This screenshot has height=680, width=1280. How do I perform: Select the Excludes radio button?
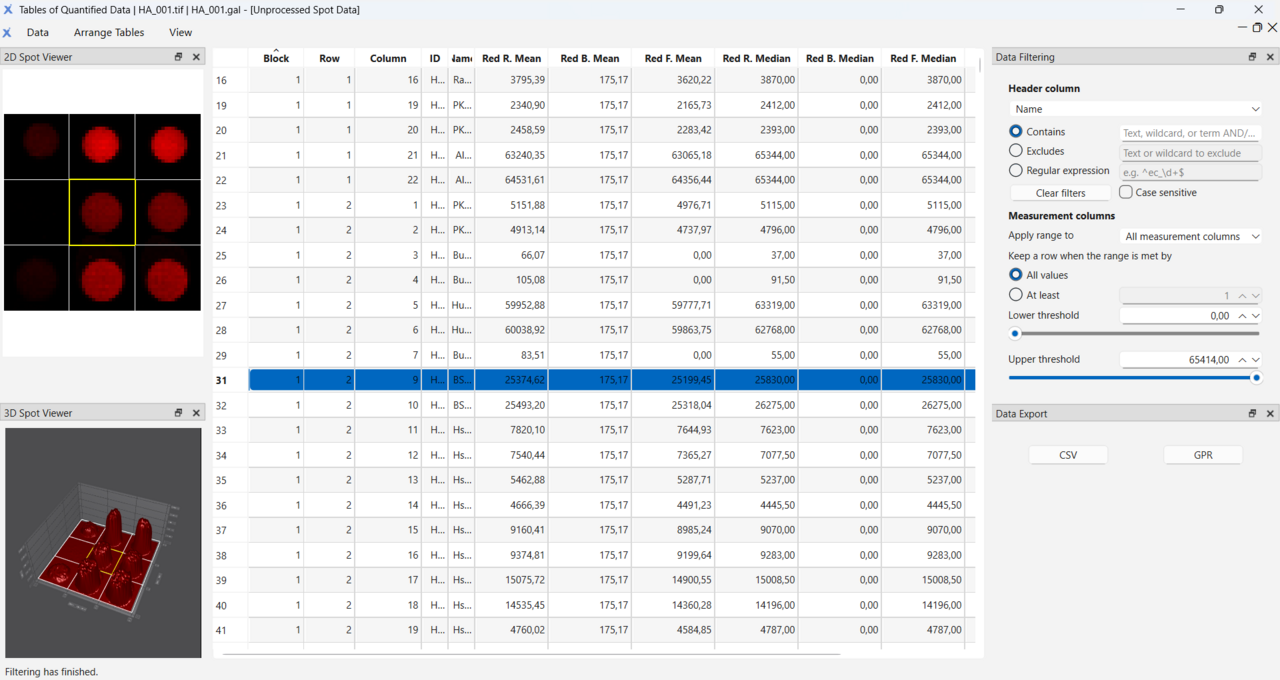[x=1016, y=151]
